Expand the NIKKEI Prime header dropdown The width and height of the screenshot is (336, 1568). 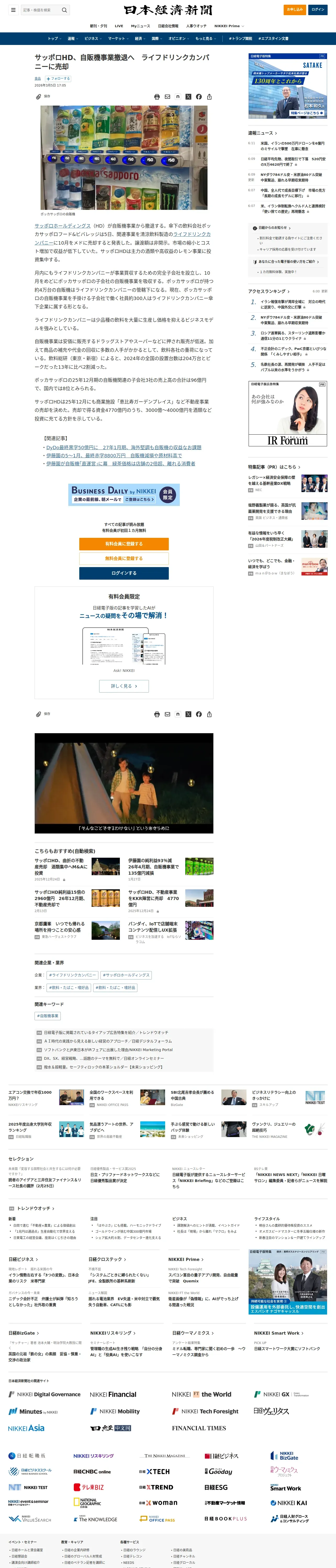coord(229,26)
